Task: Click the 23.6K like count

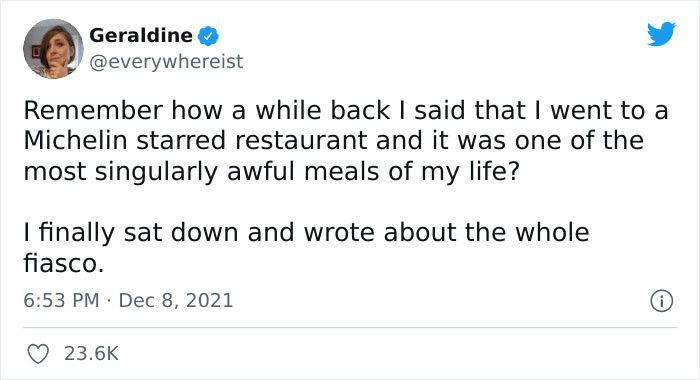Action: [x=91, y=354]
